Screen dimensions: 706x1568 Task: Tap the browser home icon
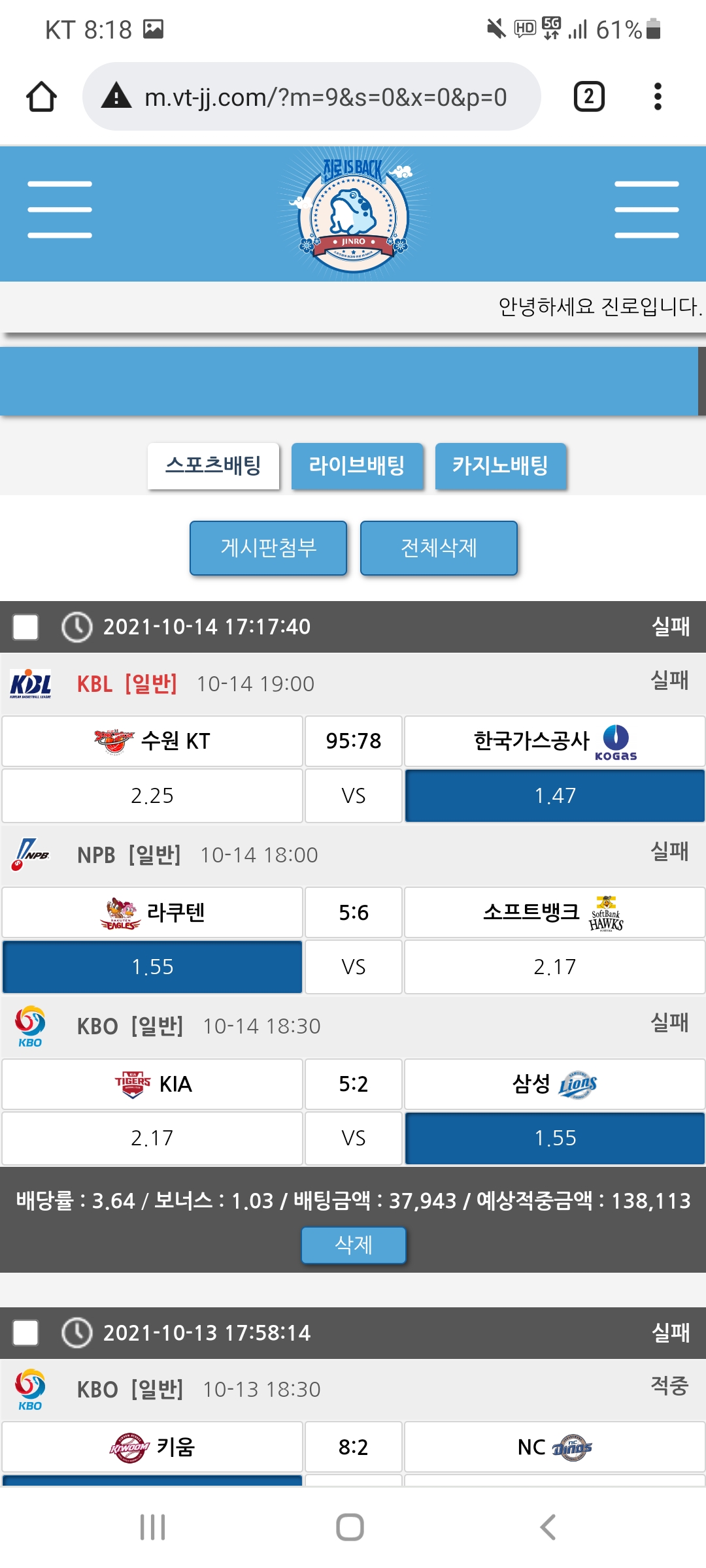click(x=41, y=97)
